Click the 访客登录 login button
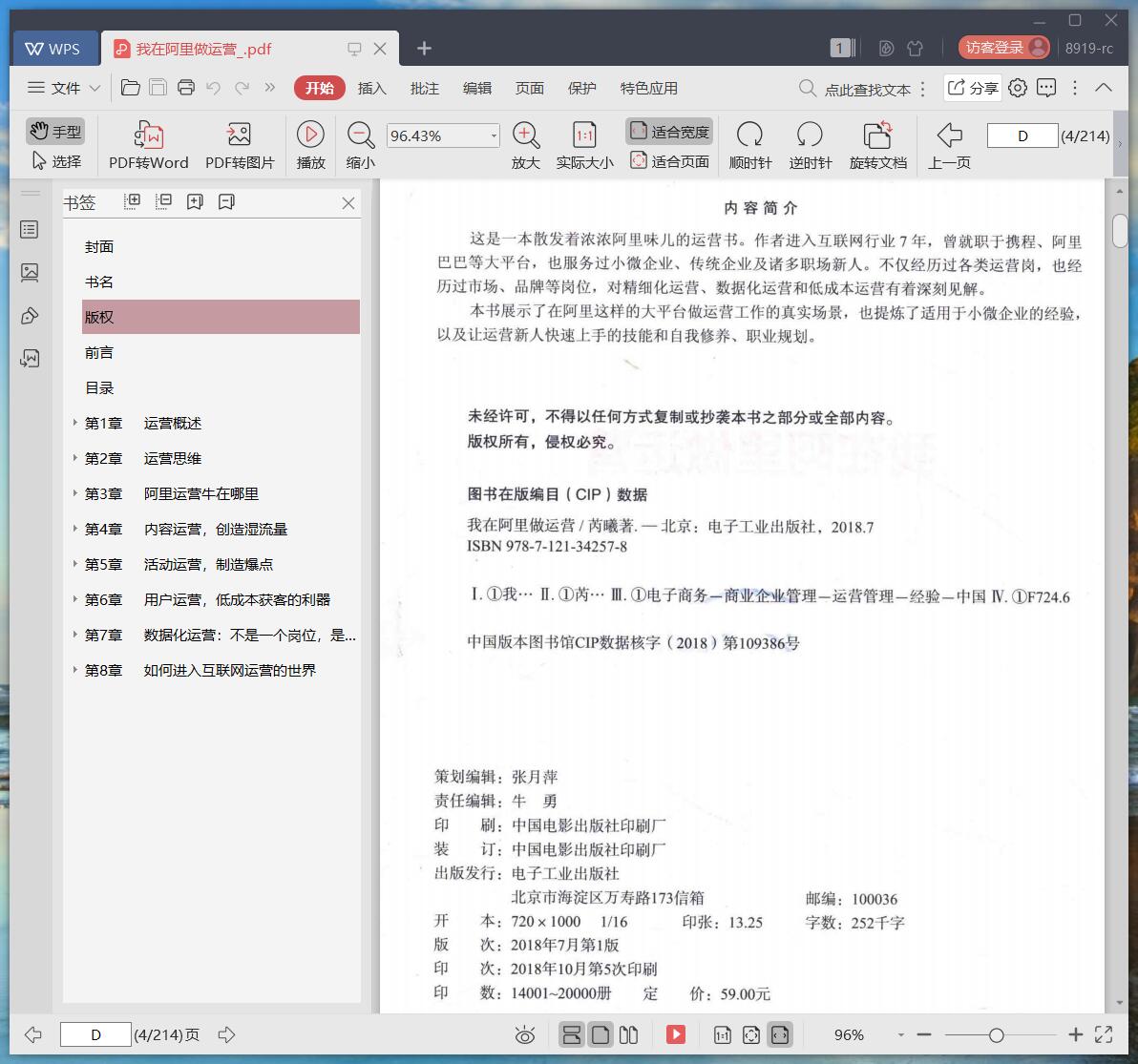The height and width of the screenshot is (1064, 1138). point(1004,48)
